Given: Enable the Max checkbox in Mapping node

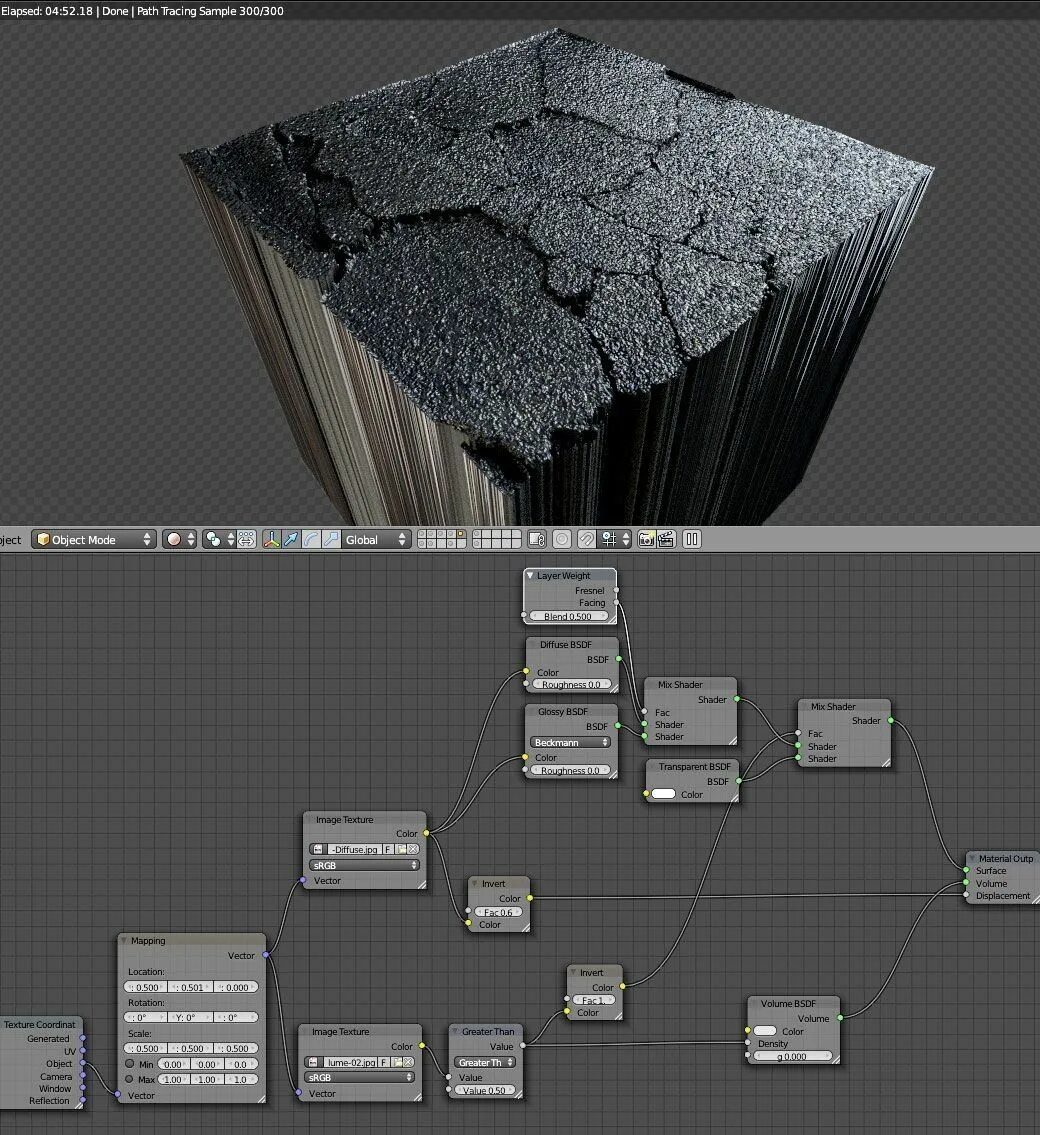Looking at the screenshot, I should tap(130, 1079).
